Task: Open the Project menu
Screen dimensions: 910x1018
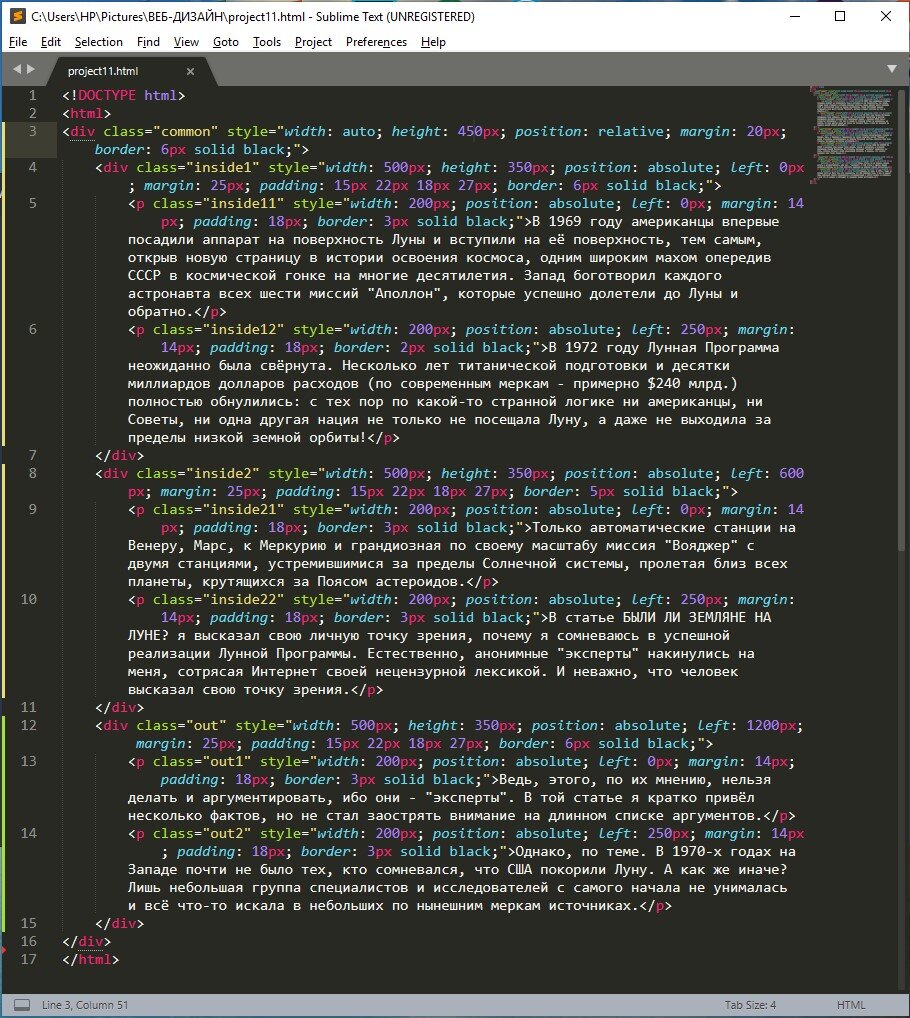Action: pos(314,42)
